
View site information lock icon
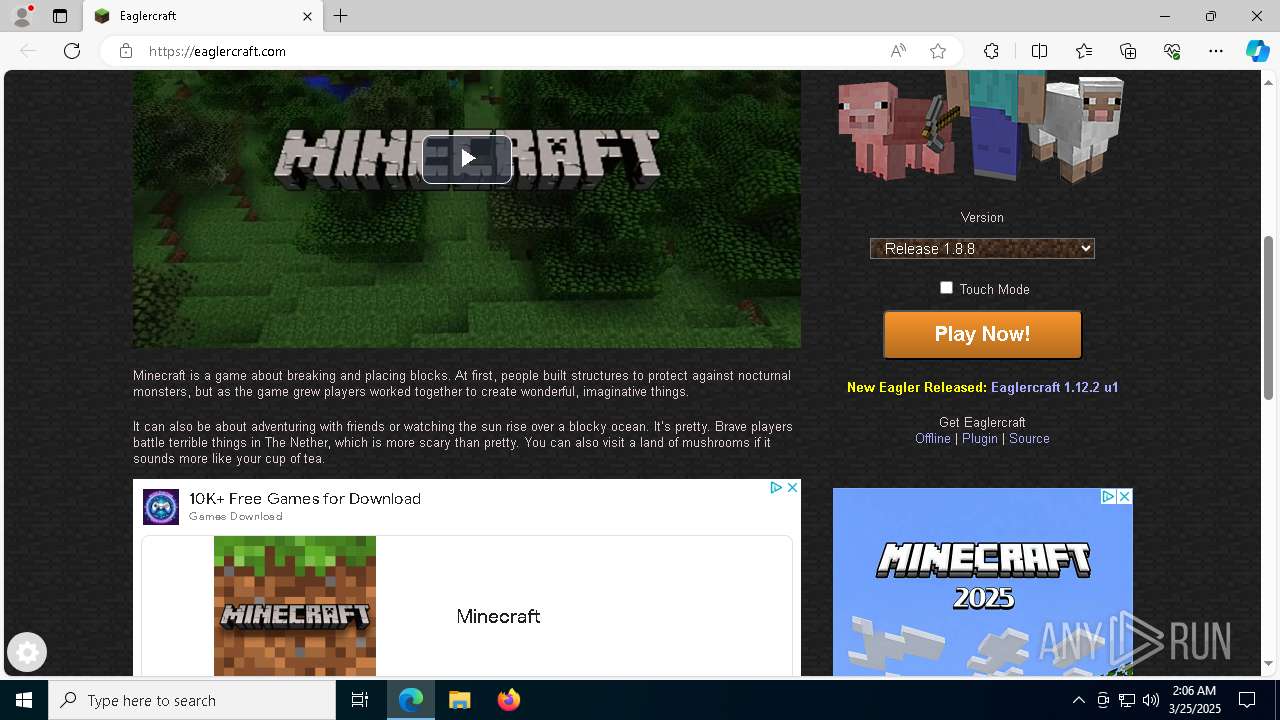pyautogui.click(x=126, y=51)
